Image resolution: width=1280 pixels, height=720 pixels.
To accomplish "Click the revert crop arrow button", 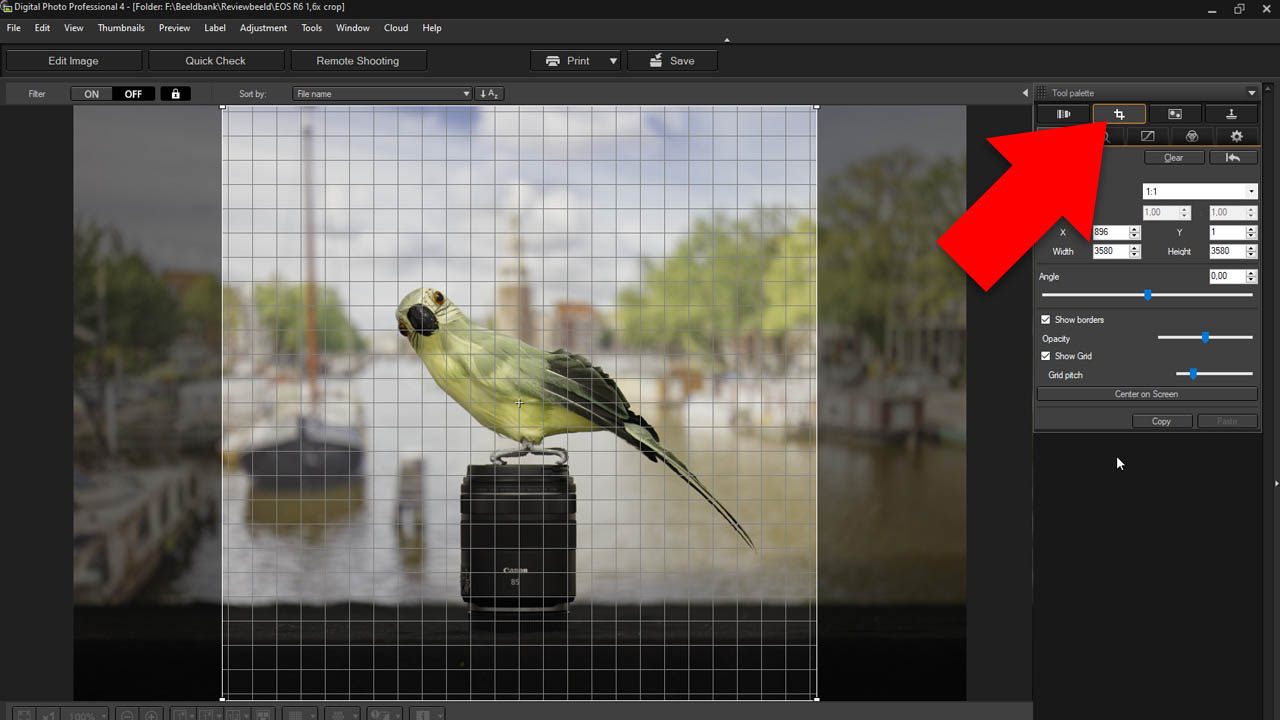I will (1233, 158).
